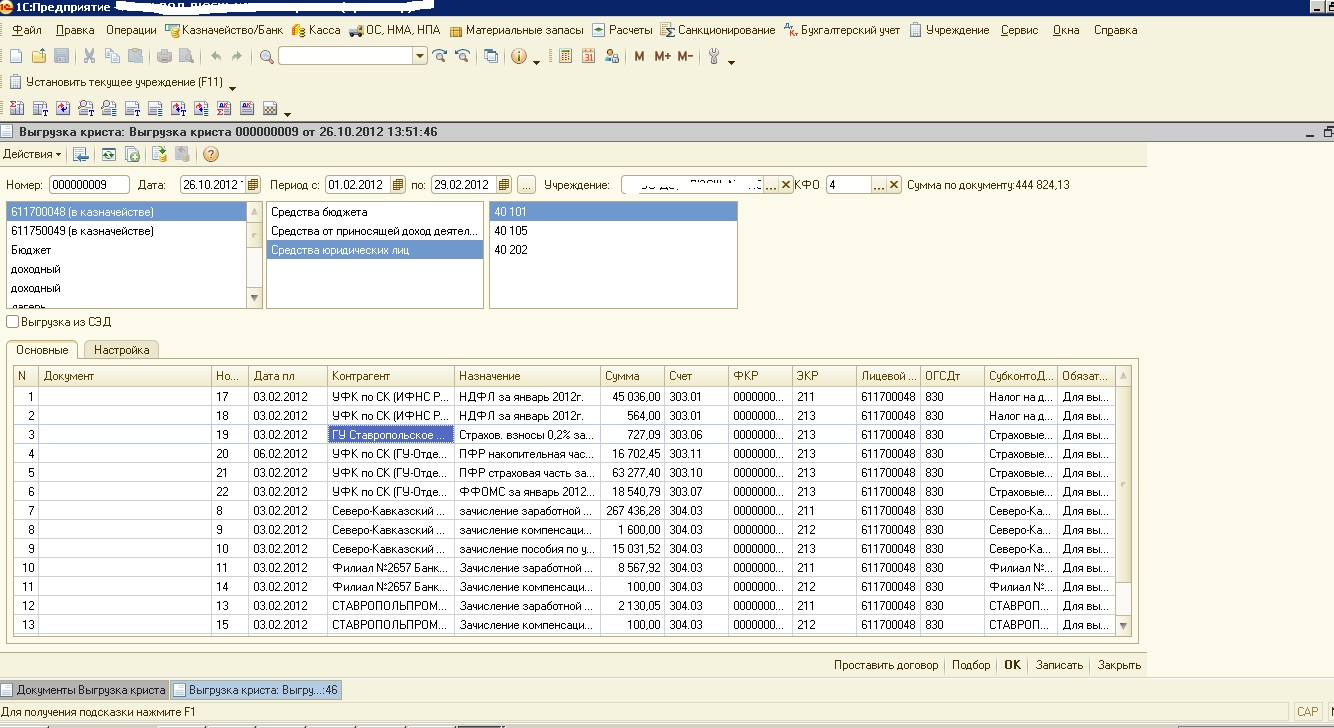Image resolution: width=1334 pixels, height=728 pixels.
Task: Click the account list scrollbar down arrow
Action: (x=254, y=298)
